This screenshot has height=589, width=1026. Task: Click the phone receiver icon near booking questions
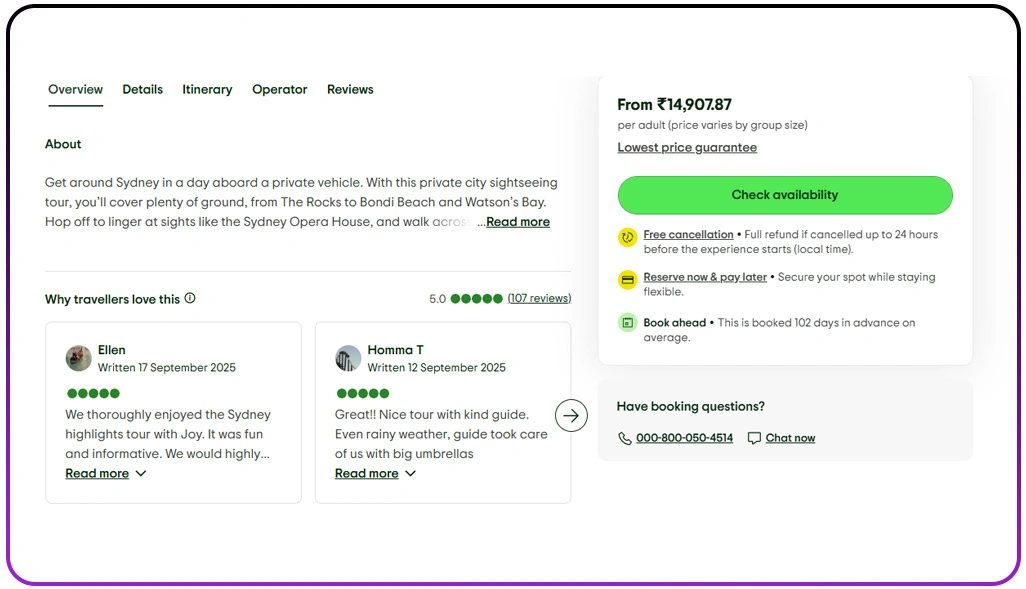click(x=623, y=438)
